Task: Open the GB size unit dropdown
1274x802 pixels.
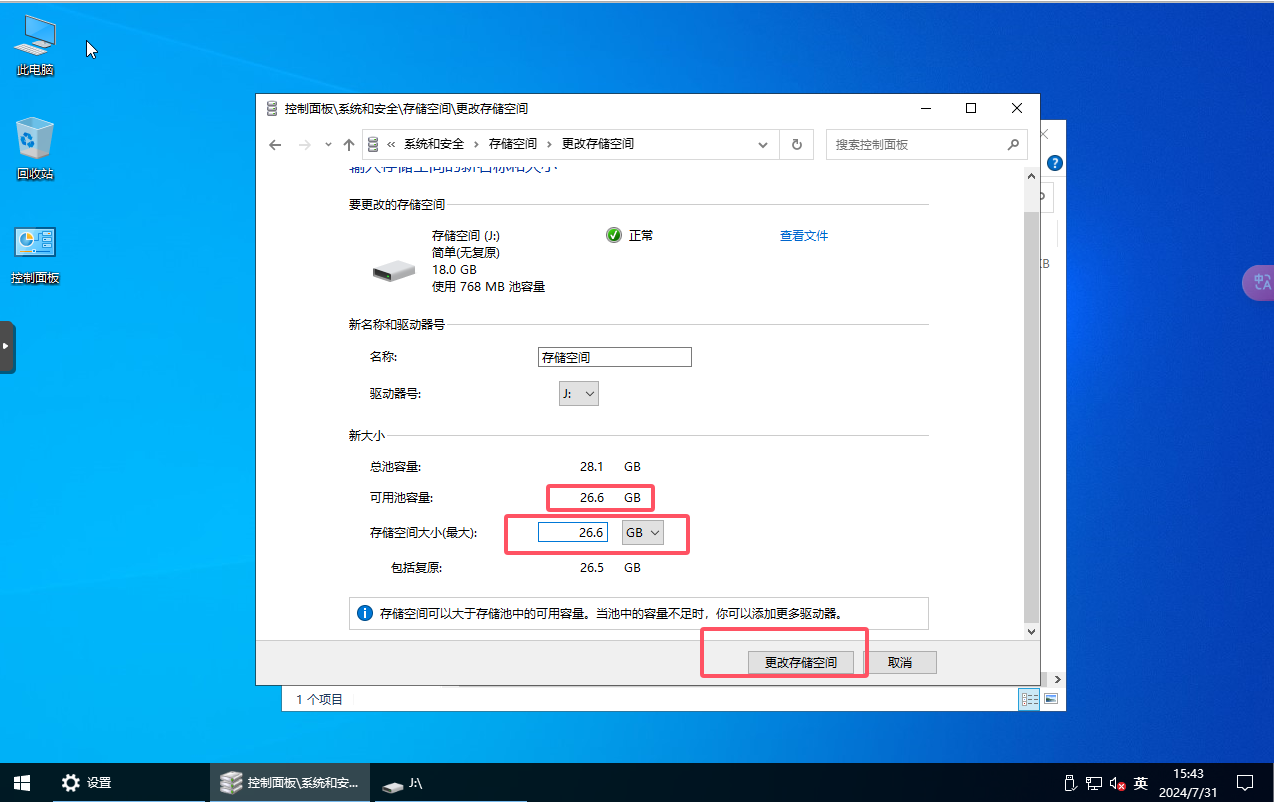Action: pos(643,533)
